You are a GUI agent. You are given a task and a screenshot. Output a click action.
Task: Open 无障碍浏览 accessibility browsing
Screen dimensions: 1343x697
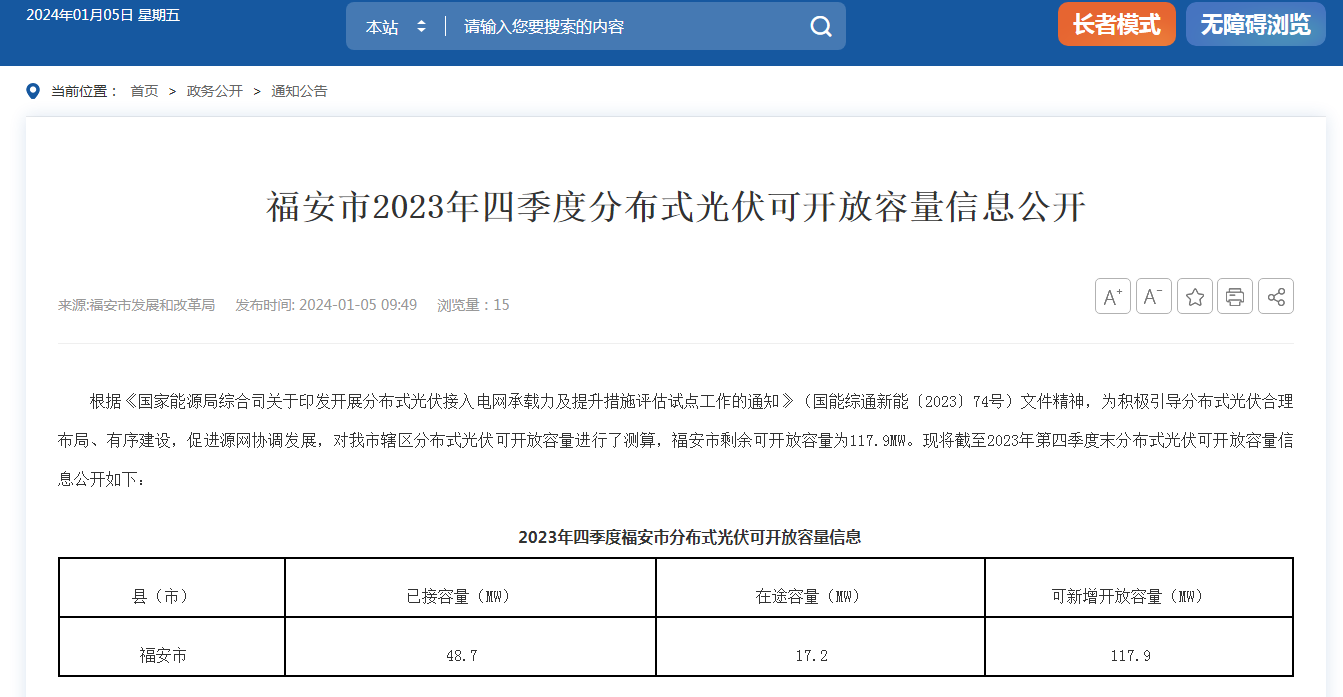coord(1255,24)
